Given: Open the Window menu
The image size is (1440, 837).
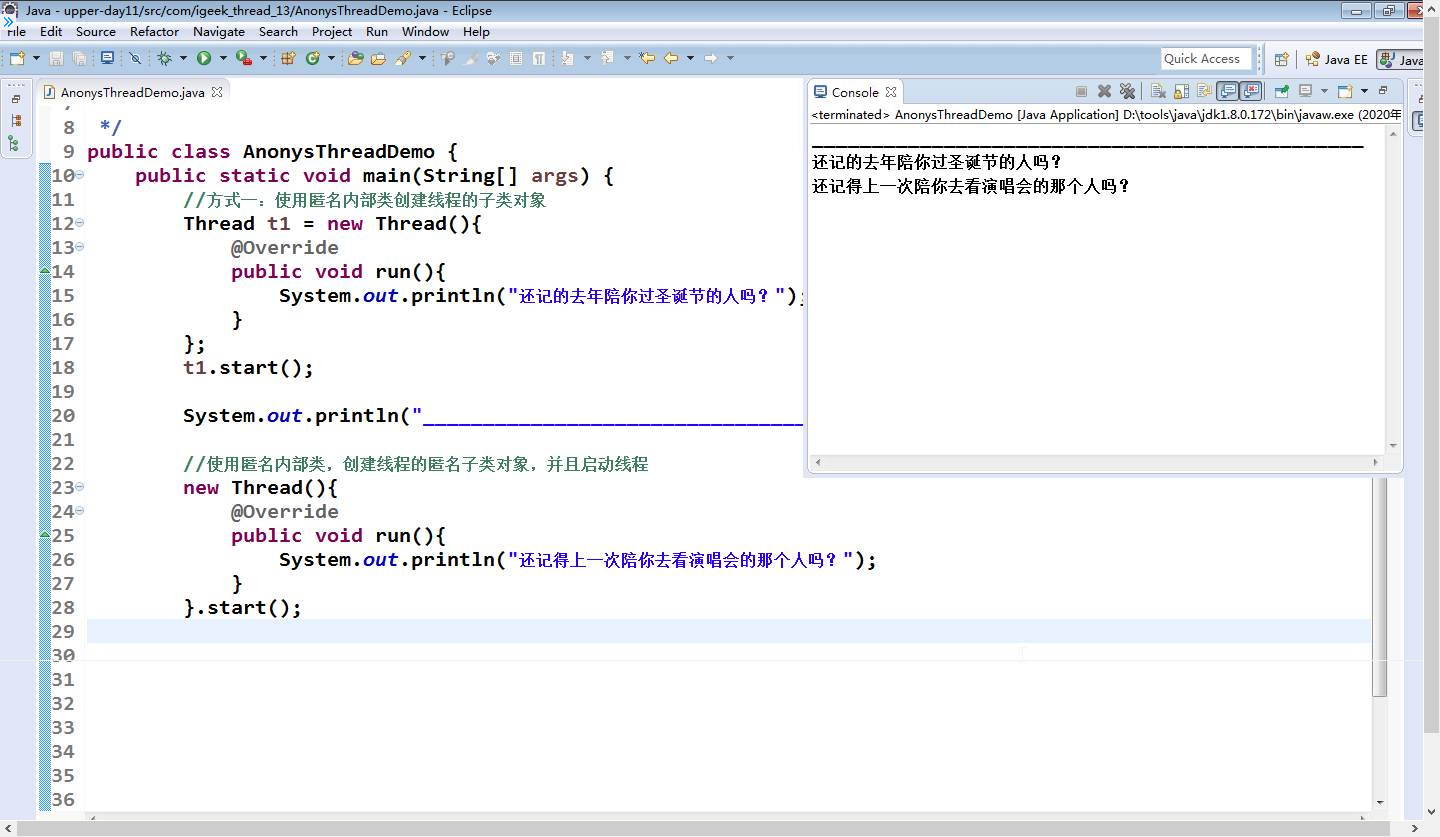Looking at the screenshot, I should [x=425, y=31].
